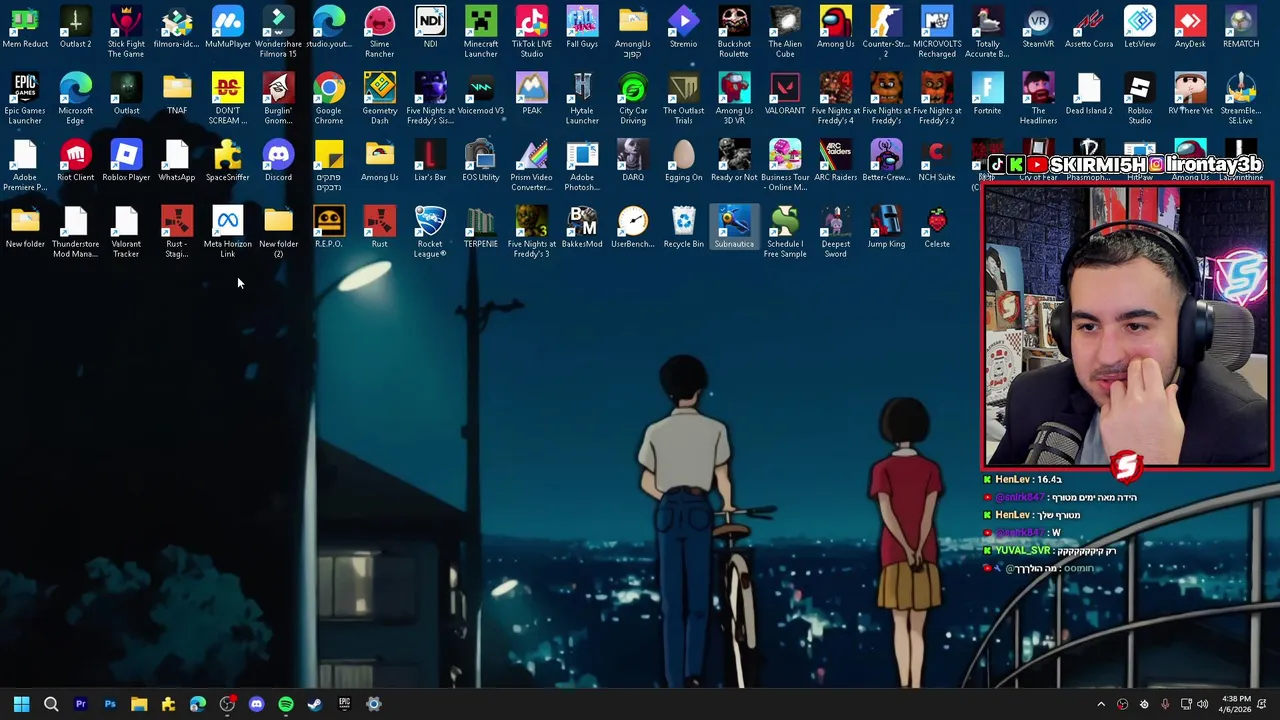
Task: Select the Epic Games Launcher desktop icon
Action: pyautogui.click(x=25, y=99)
